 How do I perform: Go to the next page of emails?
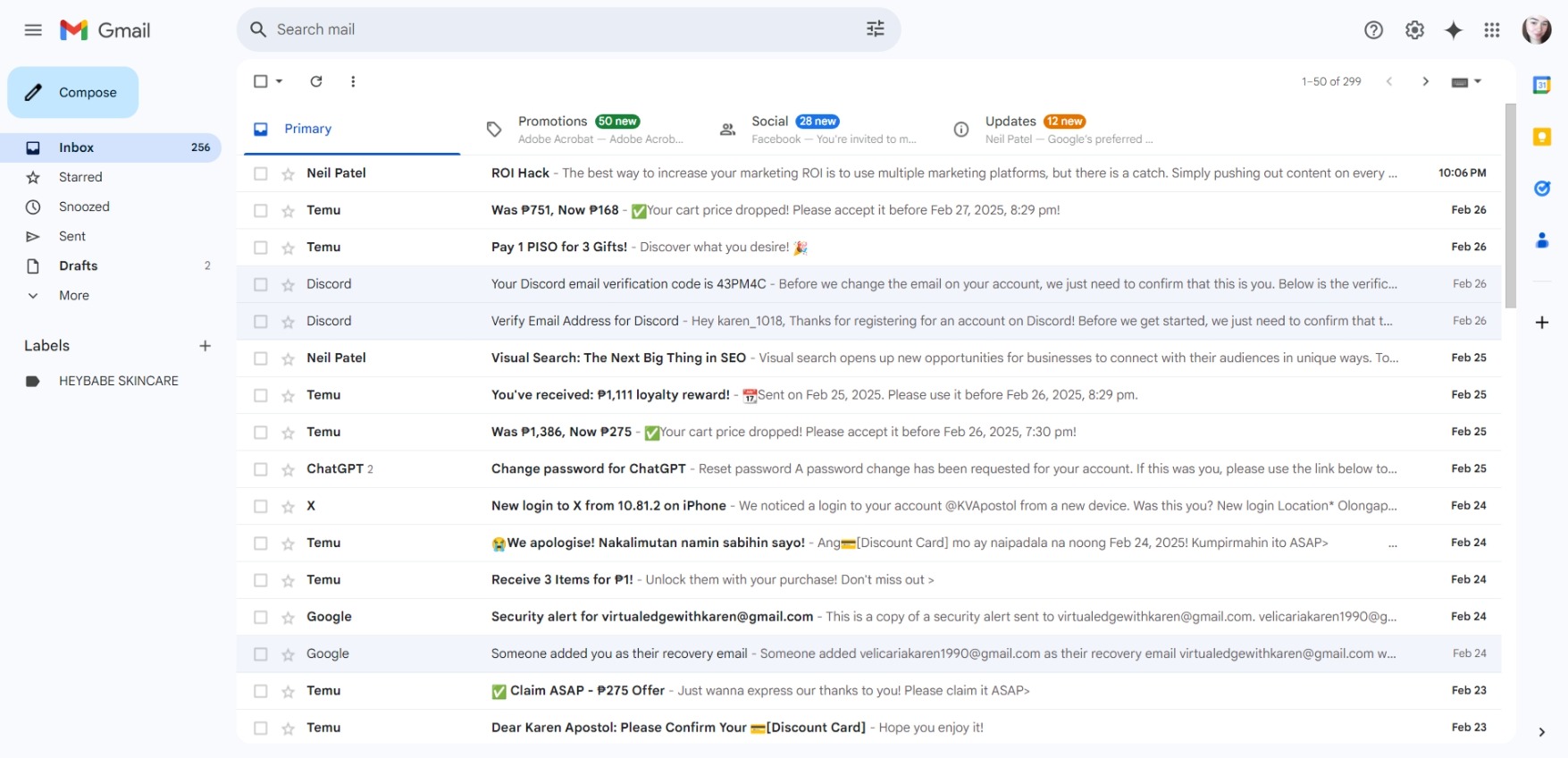tap(1426, 81)
